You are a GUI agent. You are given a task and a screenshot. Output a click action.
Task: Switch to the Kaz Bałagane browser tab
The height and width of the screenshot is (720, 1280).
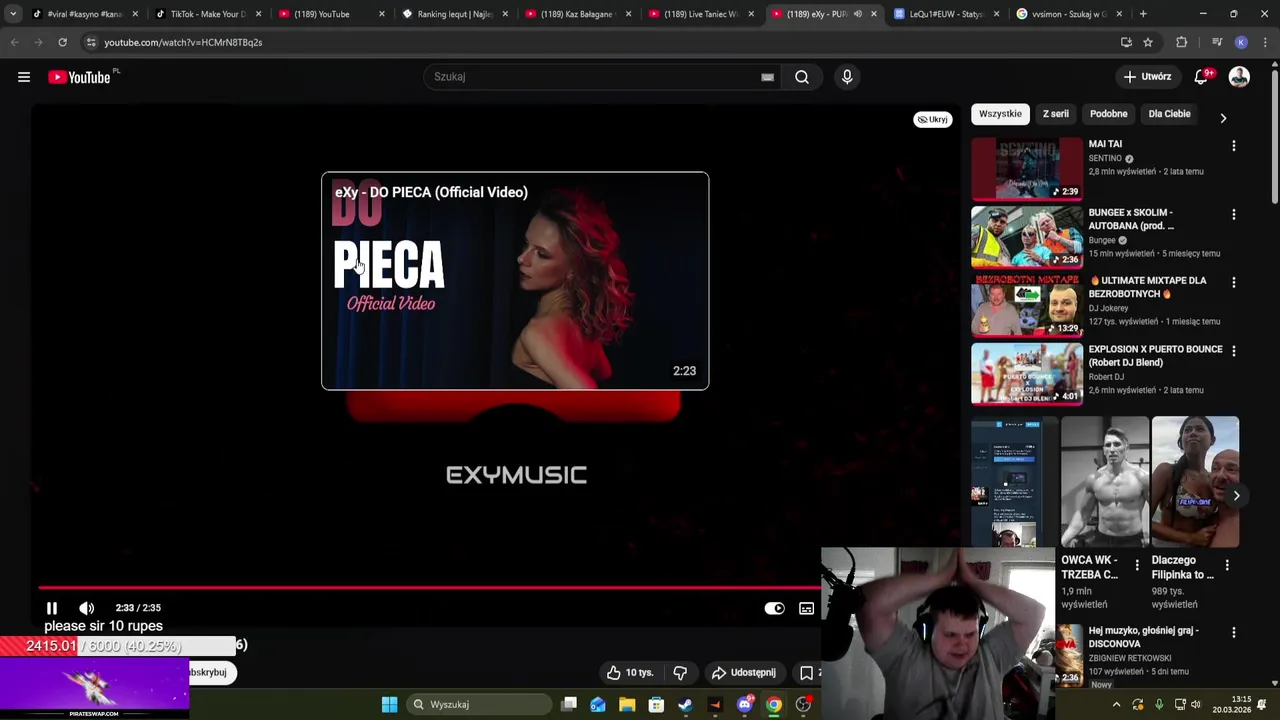point(577,14)
